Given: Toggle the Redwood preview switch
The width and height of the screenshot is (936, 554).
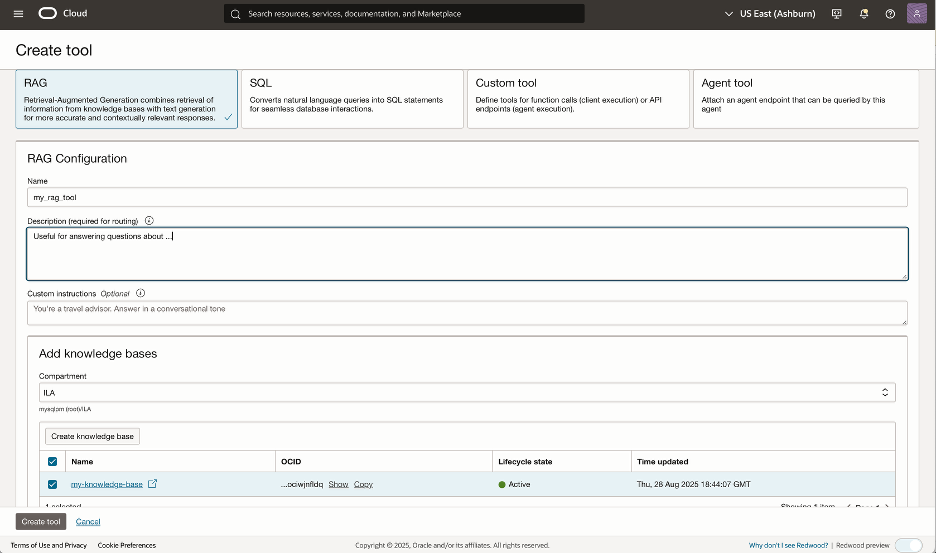Looking at the screenshot, I should [908, 545].
